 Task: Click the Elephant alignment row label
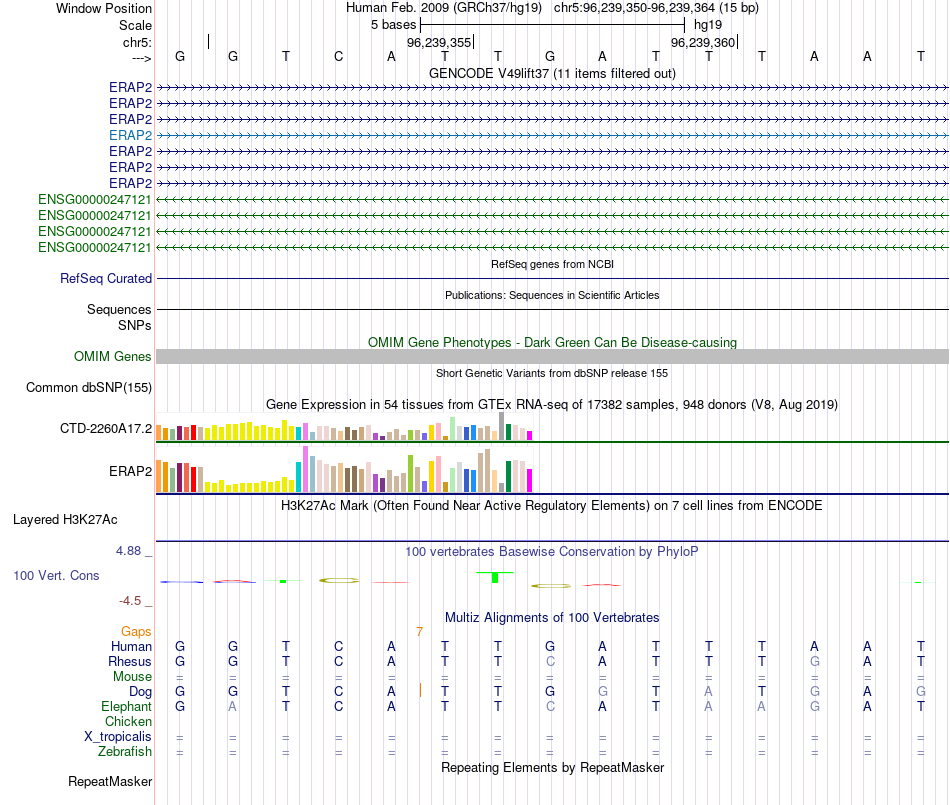click(x=126, y=706)
